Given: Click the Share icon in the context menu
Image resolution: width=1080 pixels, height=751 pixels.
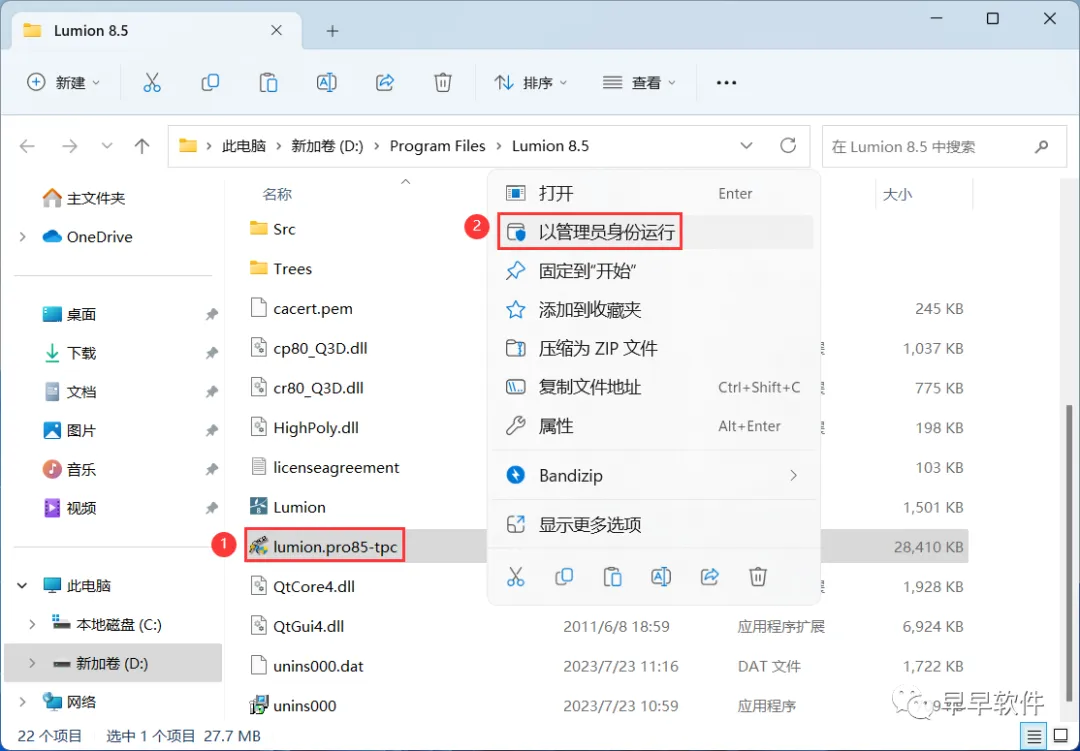Looking at the screenshot, I should (709, 577).
